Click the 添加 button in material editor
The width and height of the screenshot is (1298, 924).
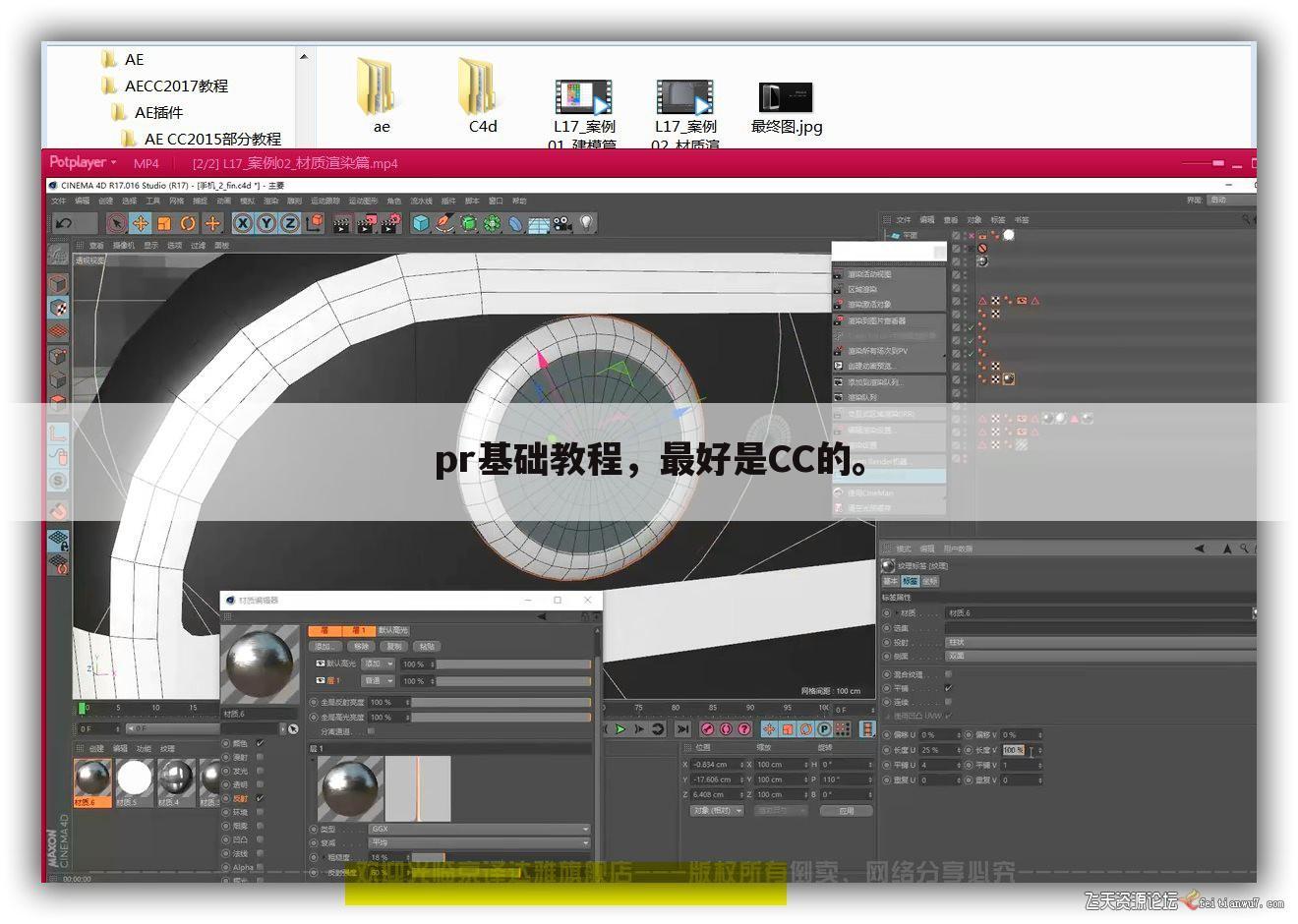(324, 646)
